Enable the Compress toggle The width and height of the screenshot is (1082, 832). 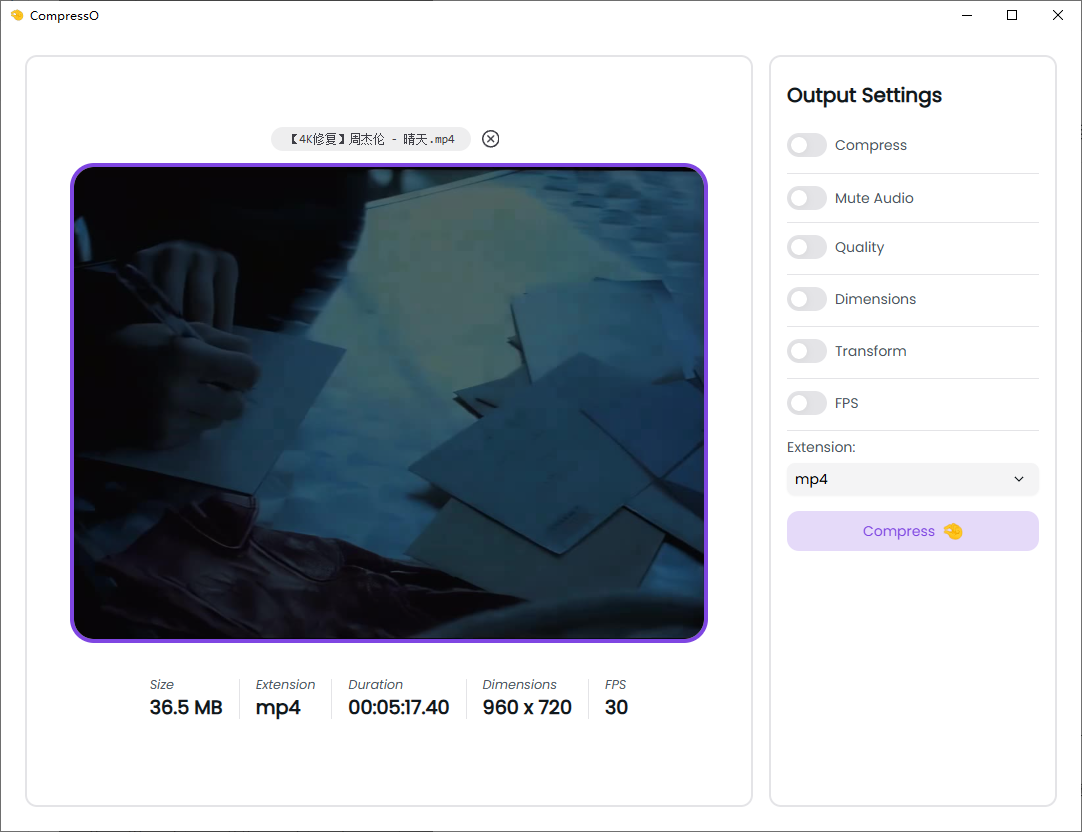807,145
